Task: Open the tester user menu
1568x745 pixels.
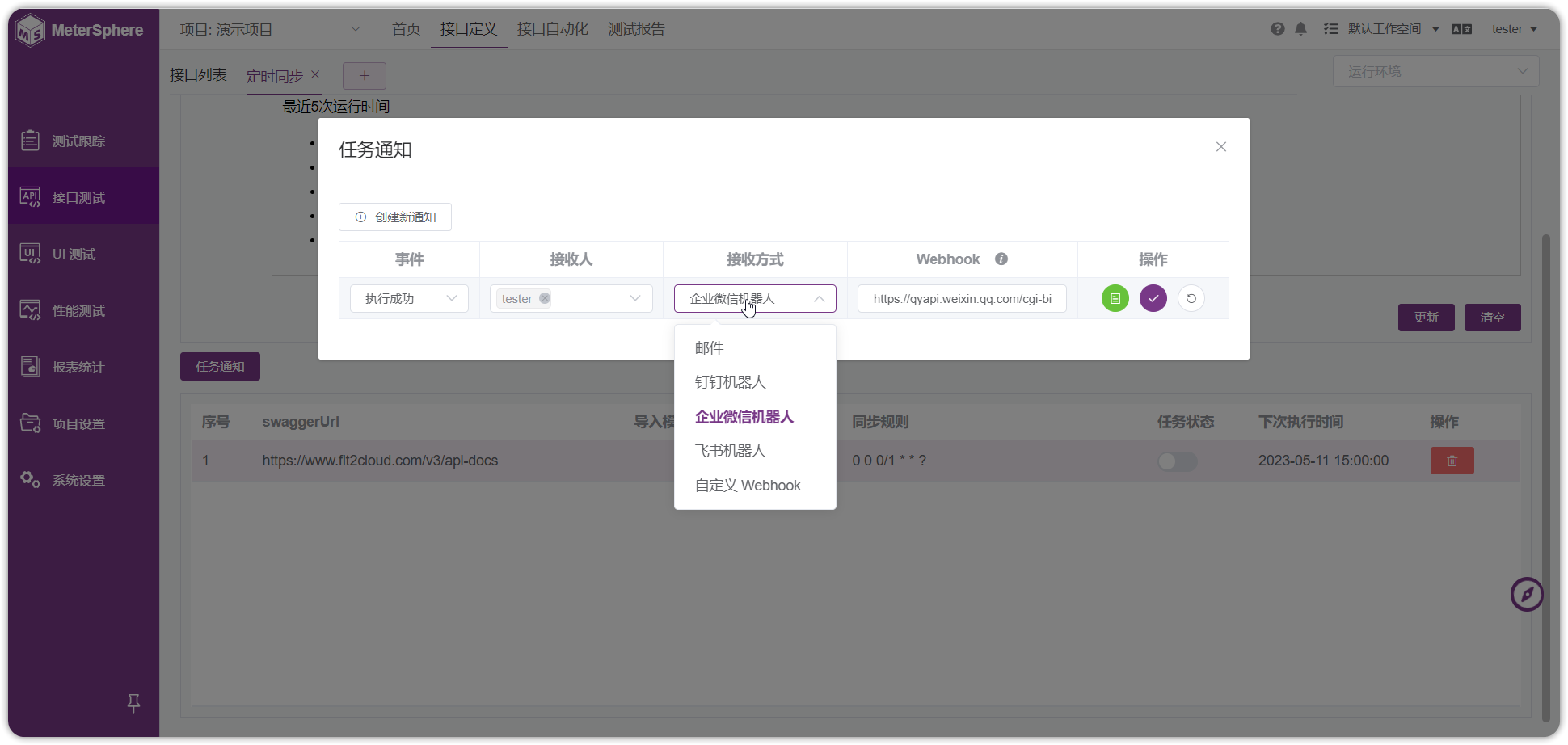Action: coord(1514,29)
